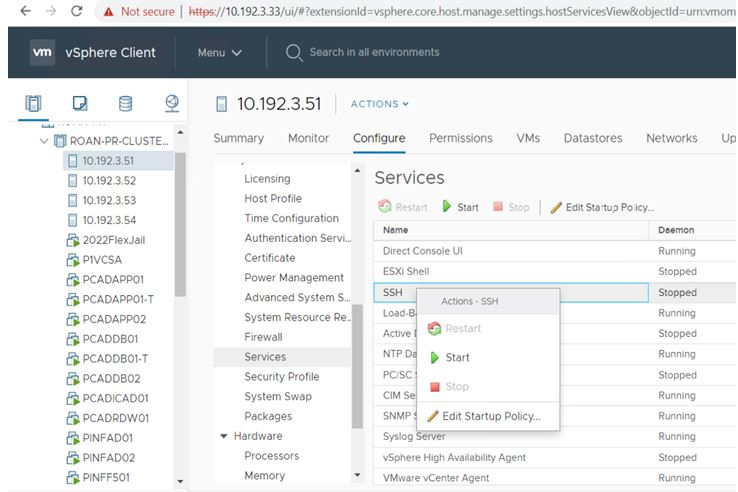Click the Restart icon in SSH context menu
Viewport: 738px width, 492px height.
434,328
